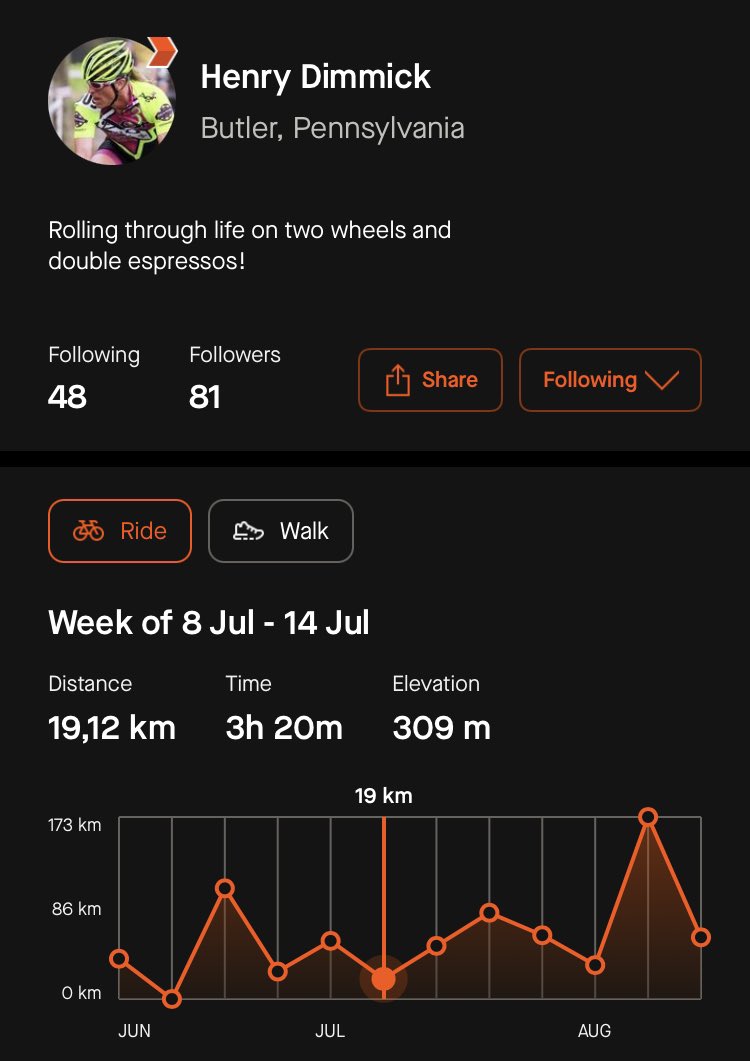This screenshot has height=1061, width=750.
Task: Tap the Elevation value 309 m
Action: tap(441, 728)
